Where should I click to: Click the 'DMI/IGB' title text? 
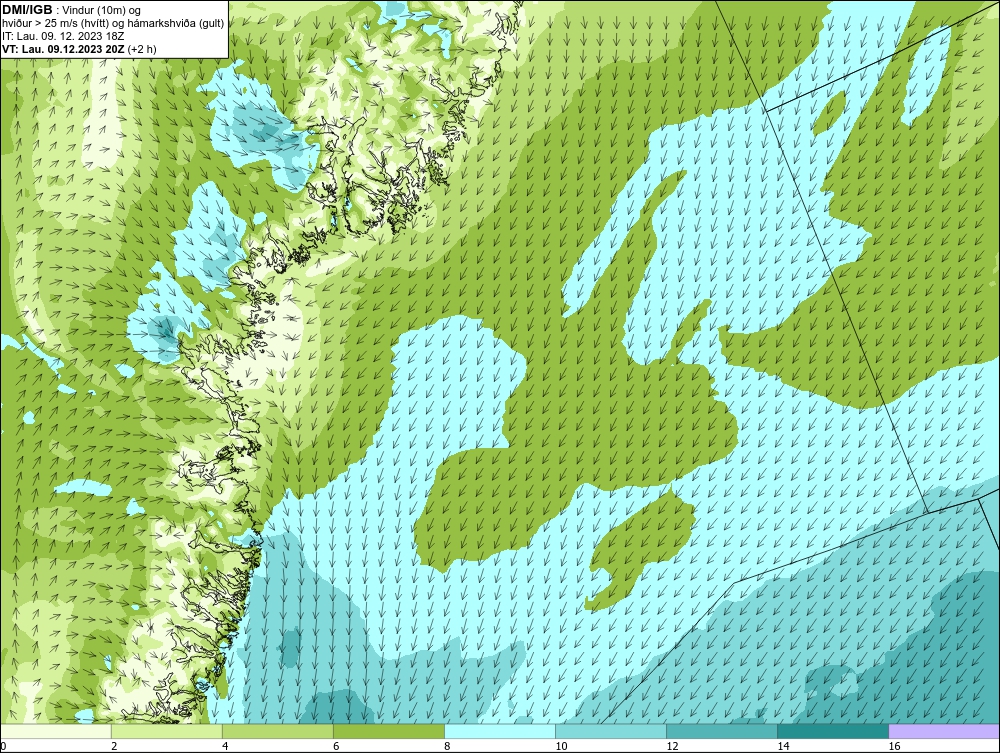tap(27, 10)
